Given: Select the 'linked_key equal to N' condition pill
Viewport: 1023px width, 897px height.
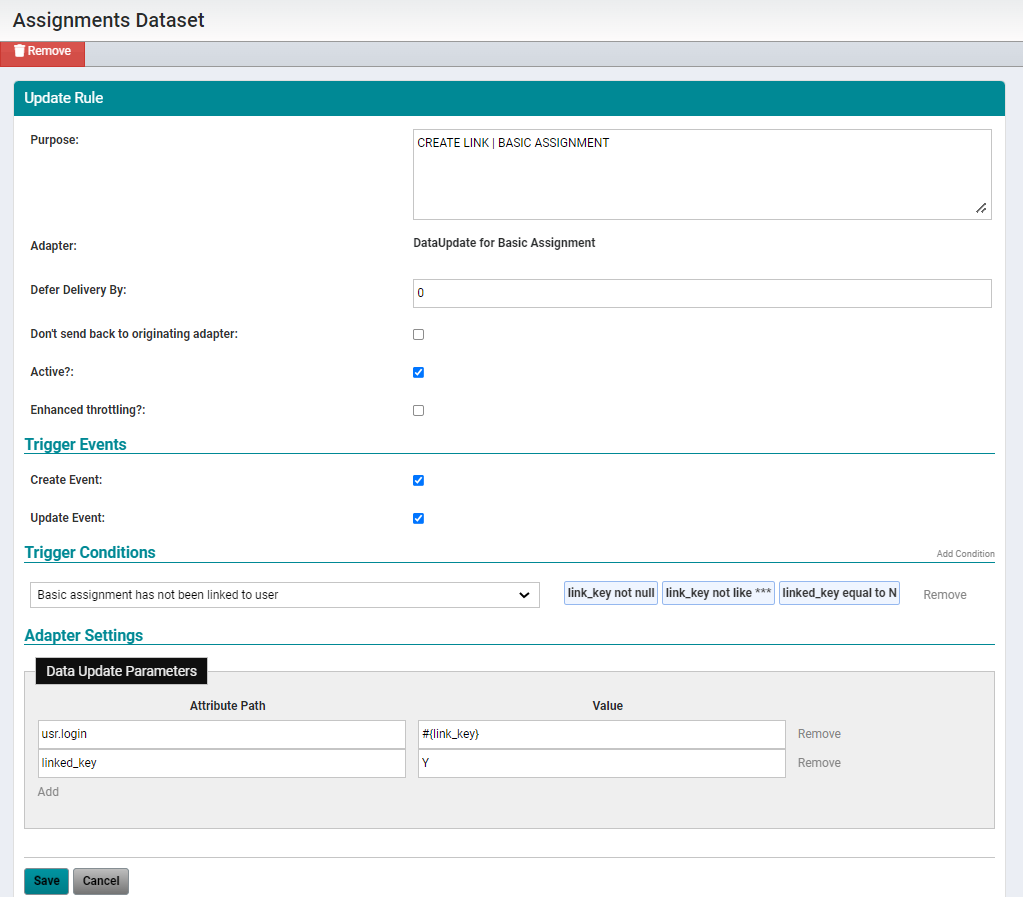Looking at the screenshot, I should pos(839,592).
